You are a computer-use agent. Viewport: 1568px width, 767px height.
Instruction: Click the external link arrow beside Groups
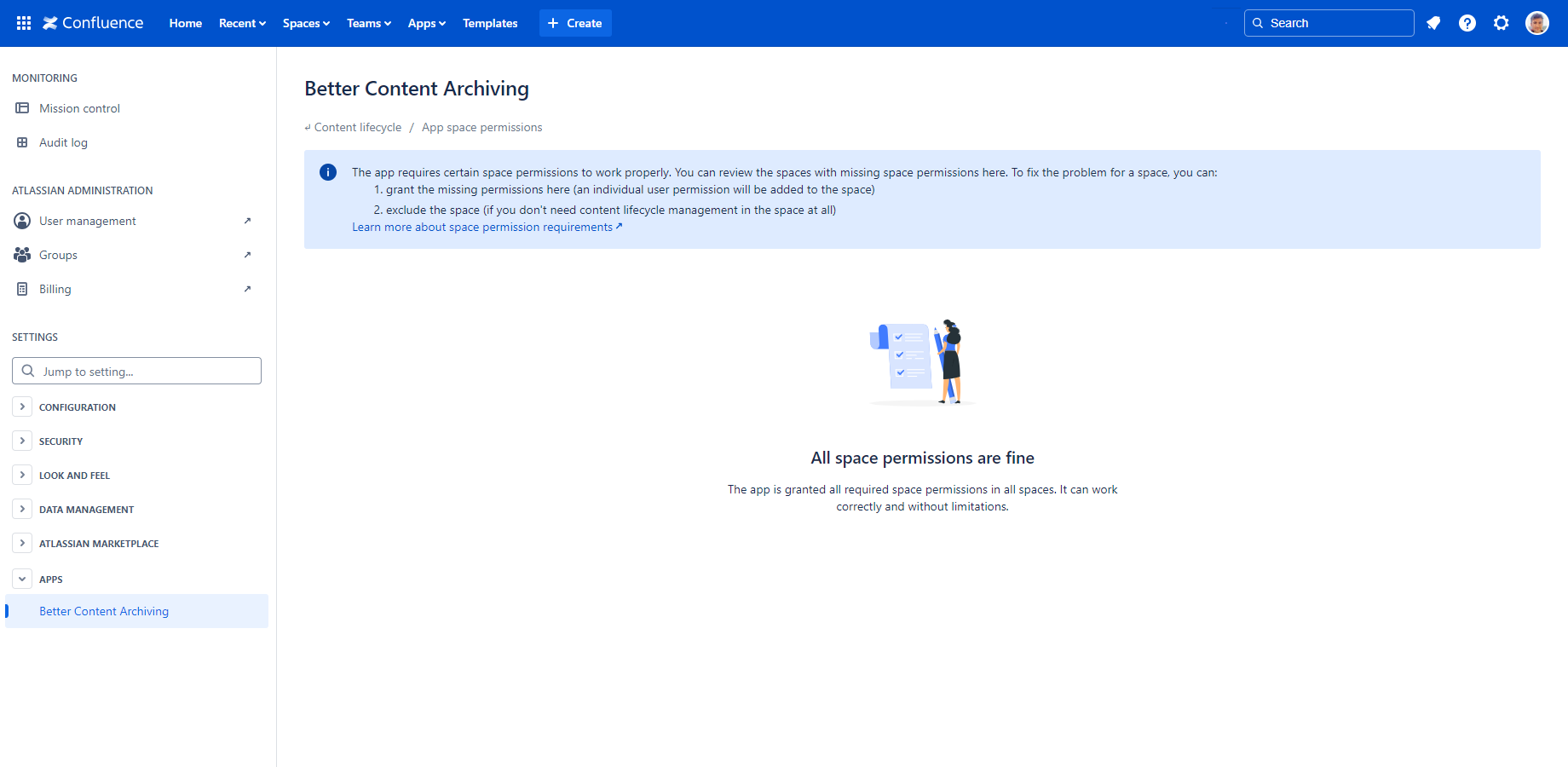(247, 255)
